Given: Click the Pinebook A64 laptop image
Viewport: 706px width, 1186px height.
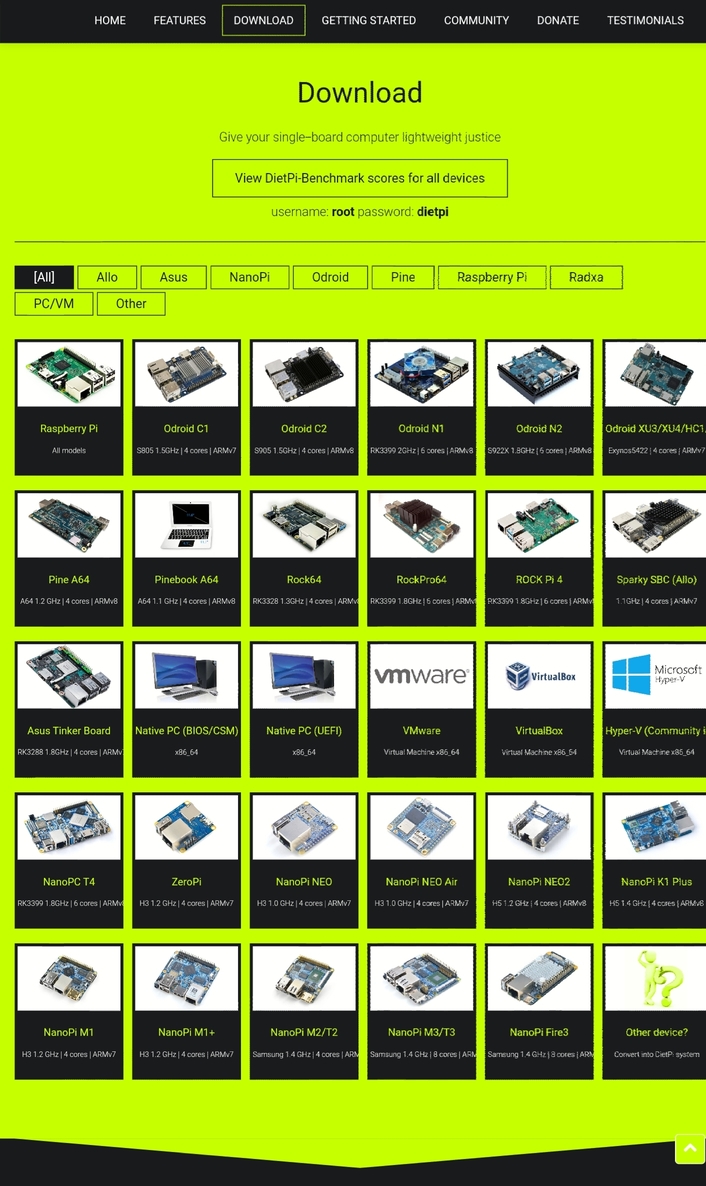Looking at the screenshot, I should pos(186,525).
